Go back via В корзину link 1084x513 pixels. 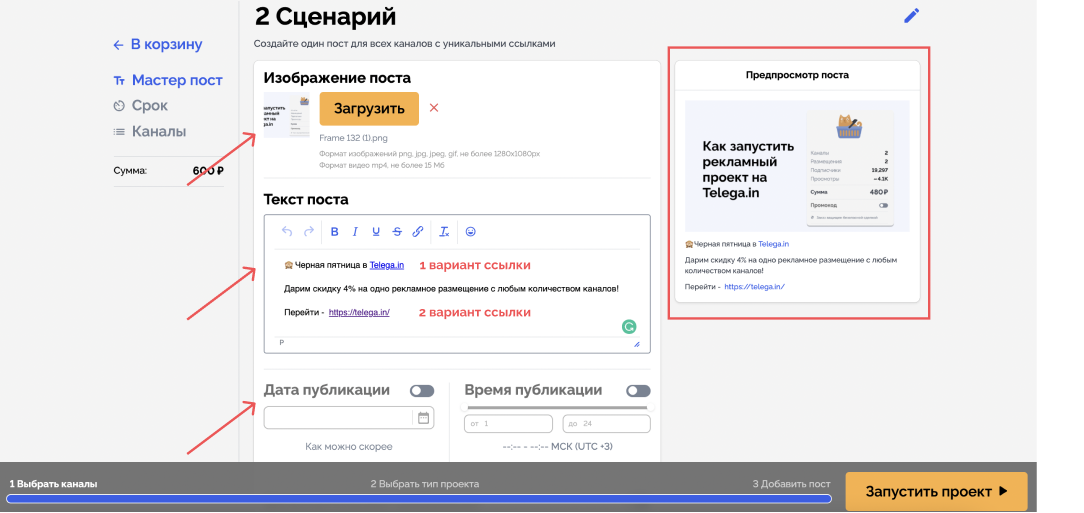(158, 45)
